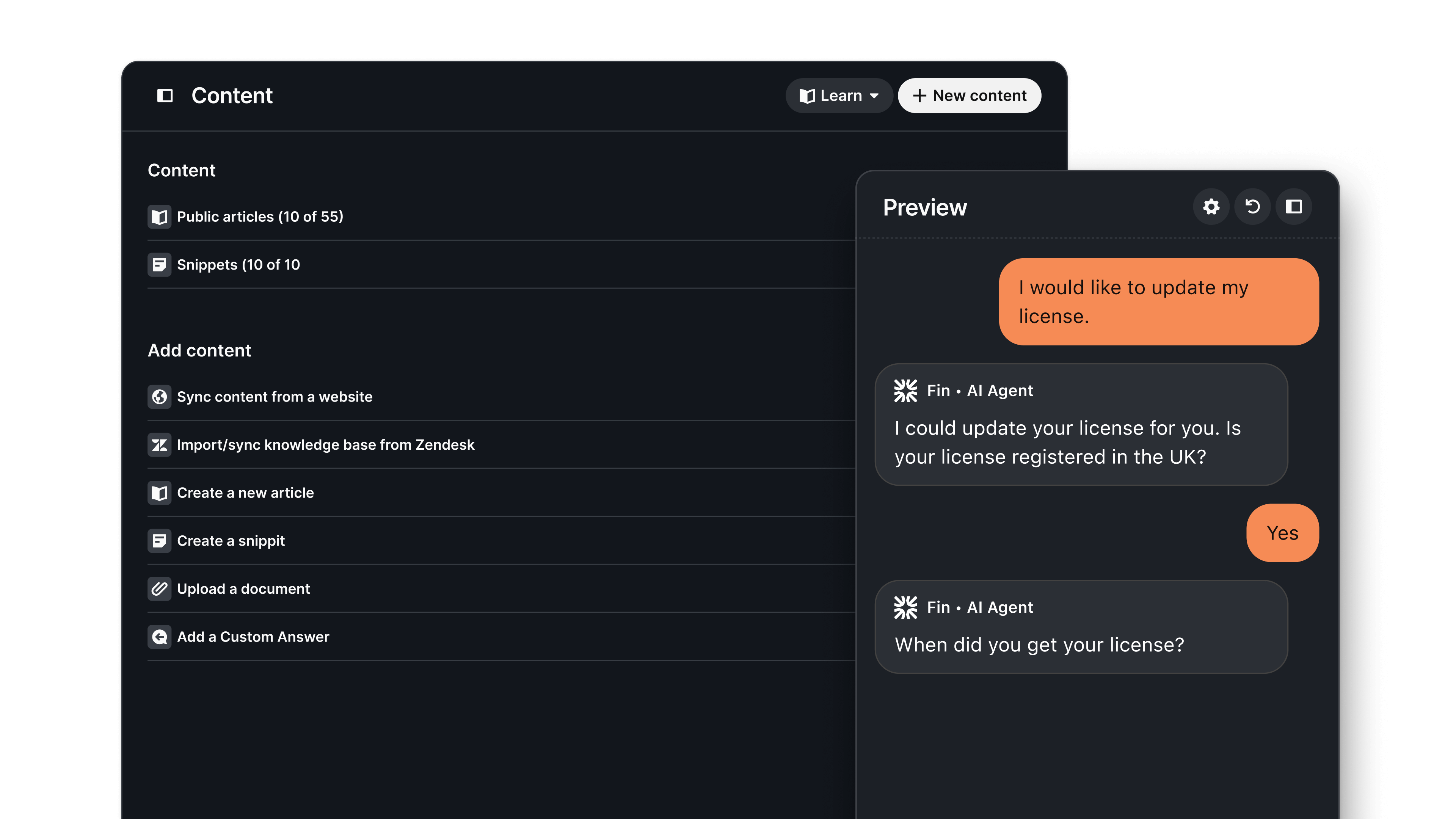Open Preview settings gear icon

pyautogui.click(x=1211, y=207)
